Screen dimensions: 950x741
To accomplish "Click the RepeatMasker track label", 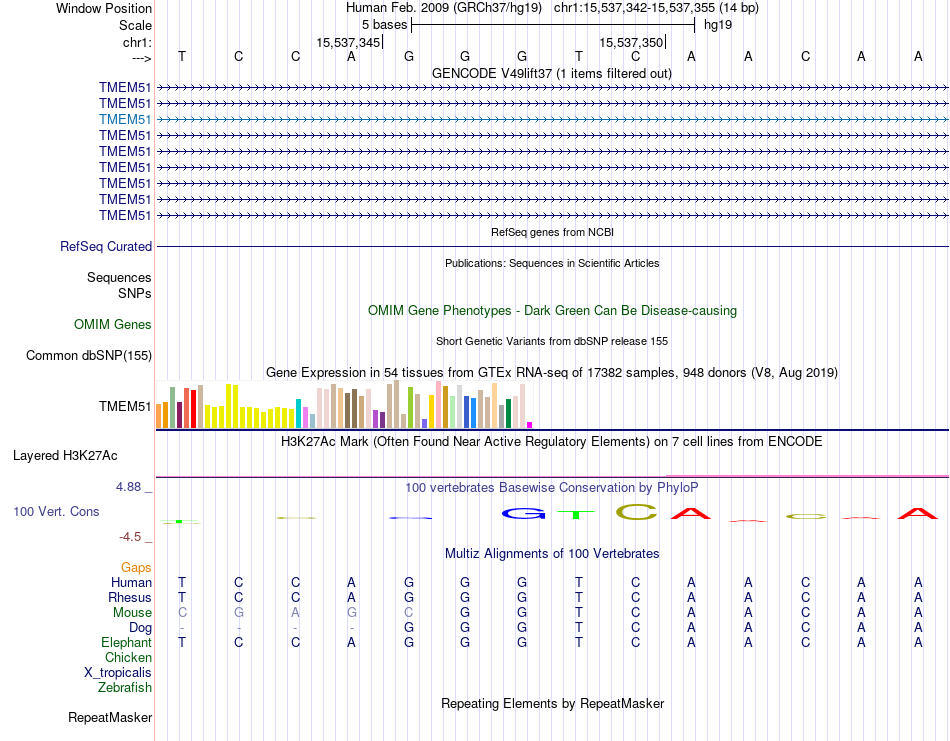I will (x=110, y=717).
